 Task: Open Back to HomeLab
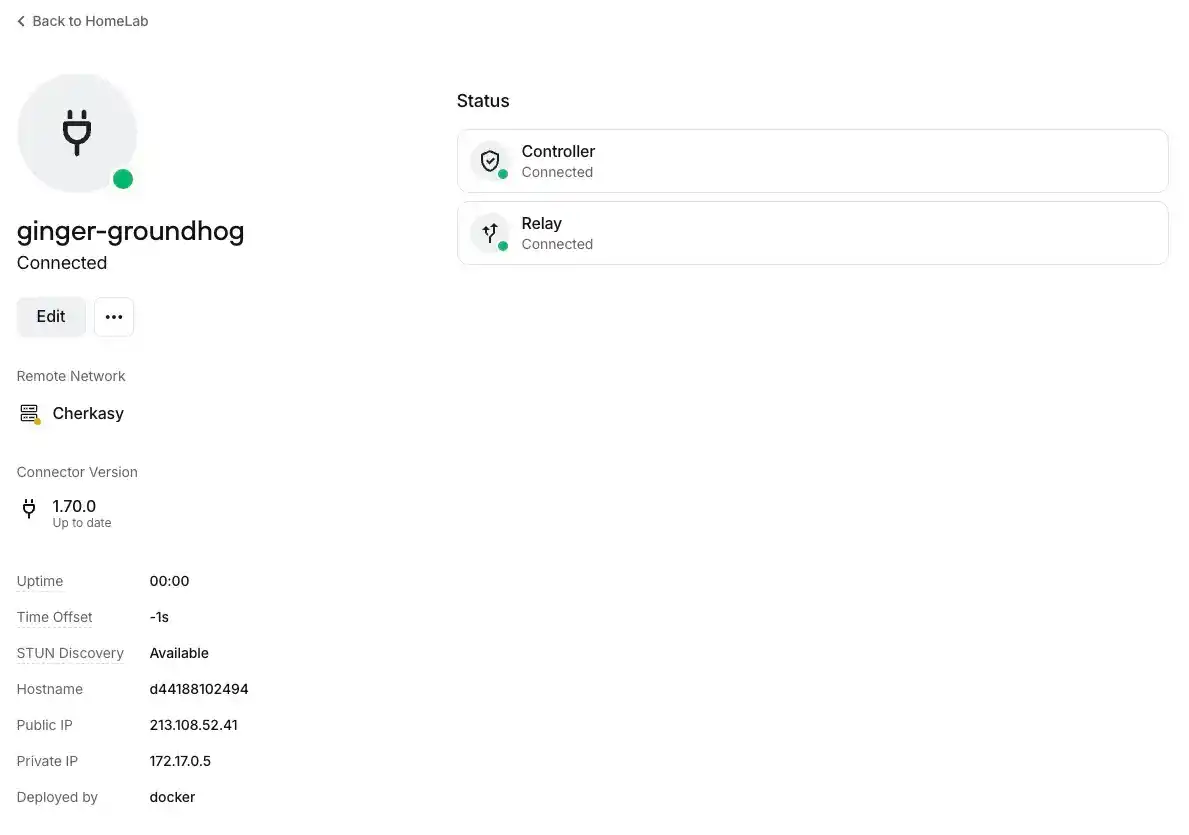(81, 20)
